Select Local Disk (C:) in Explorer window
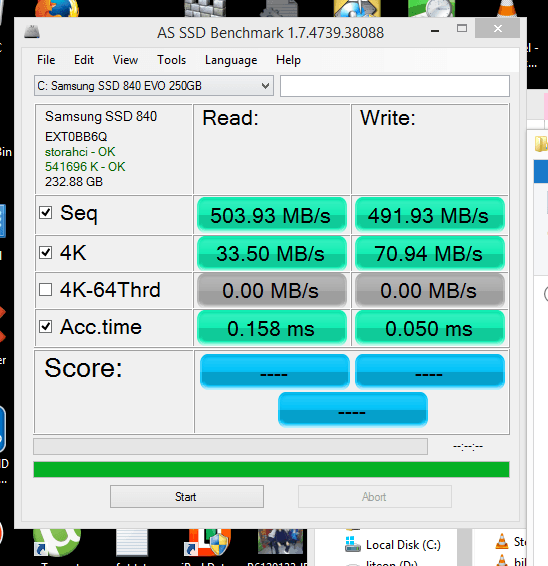The image size is (548, 566). (393, 544)
